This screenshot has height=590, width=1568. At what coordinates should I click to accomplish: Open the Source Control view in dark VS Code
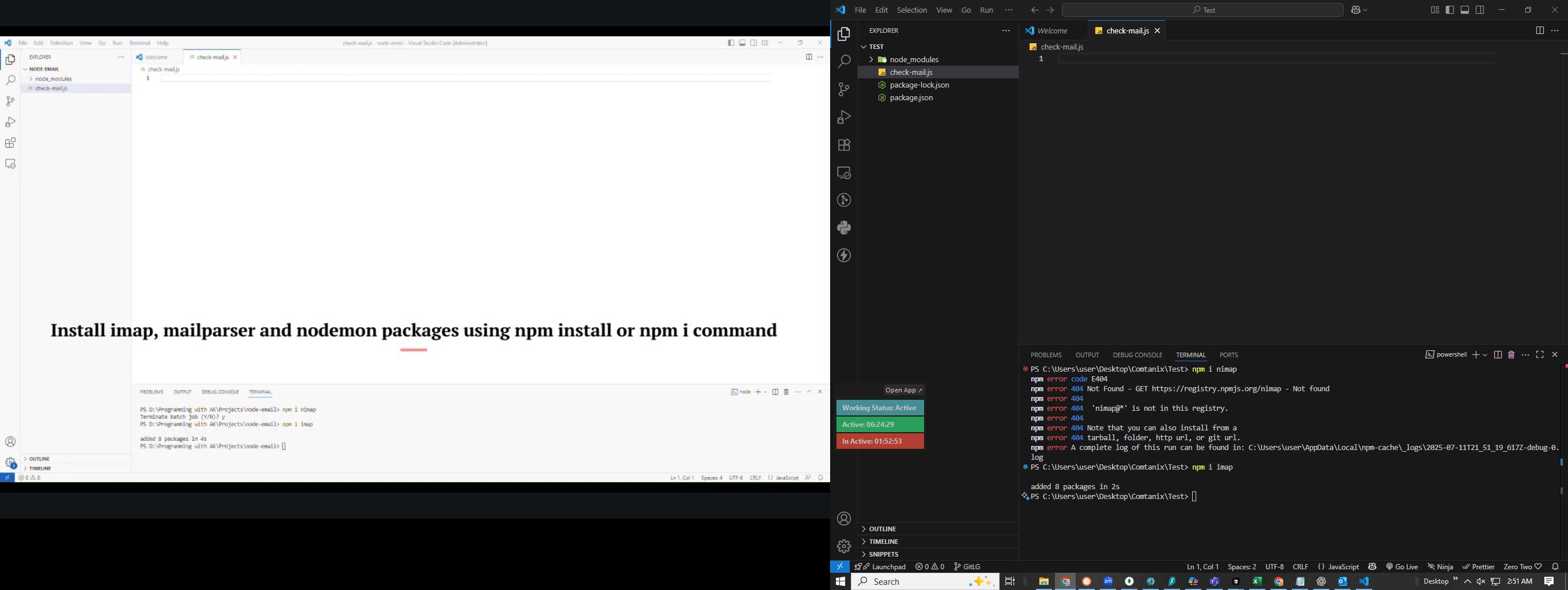point(843,89)
